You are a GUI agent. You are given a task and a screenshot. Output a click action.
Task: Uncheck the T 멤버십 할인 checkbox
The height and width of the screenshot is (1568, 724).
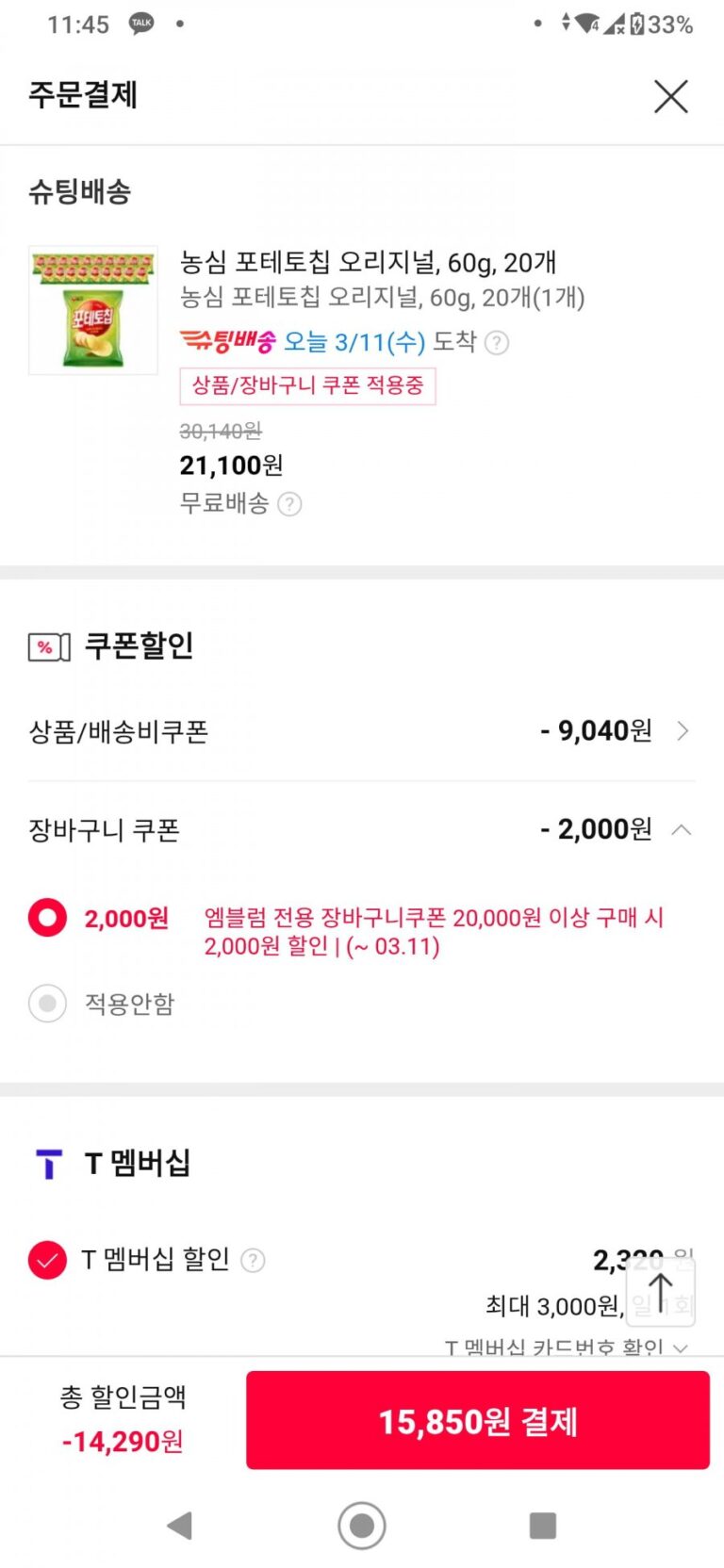pos(47,1260)
